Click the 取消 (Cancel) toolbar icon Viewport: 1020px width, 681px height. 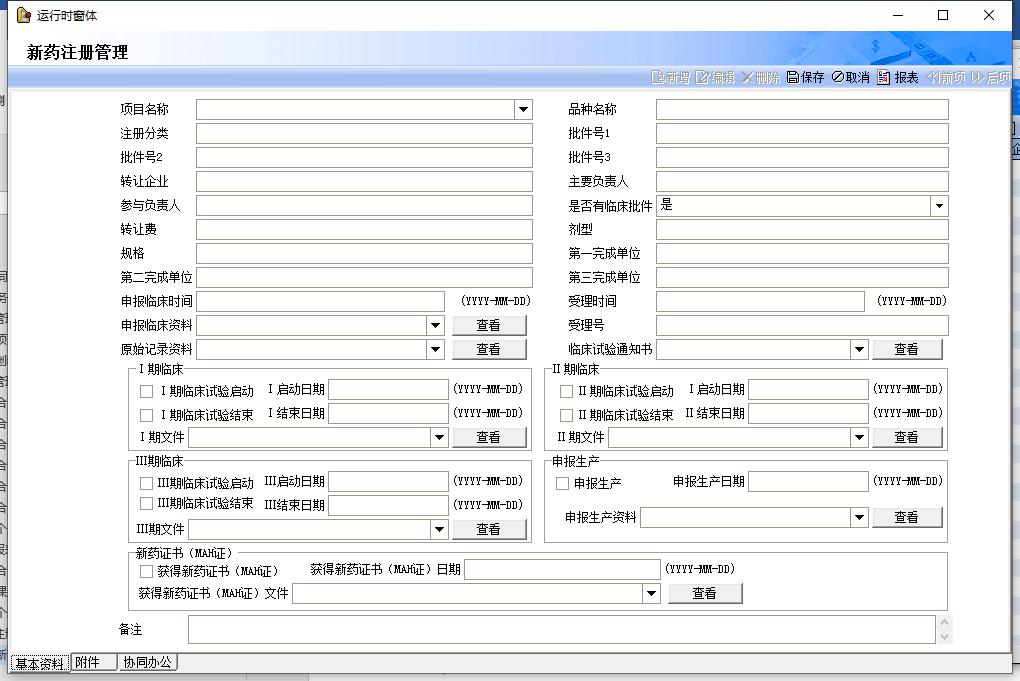[x=837, y=78]
